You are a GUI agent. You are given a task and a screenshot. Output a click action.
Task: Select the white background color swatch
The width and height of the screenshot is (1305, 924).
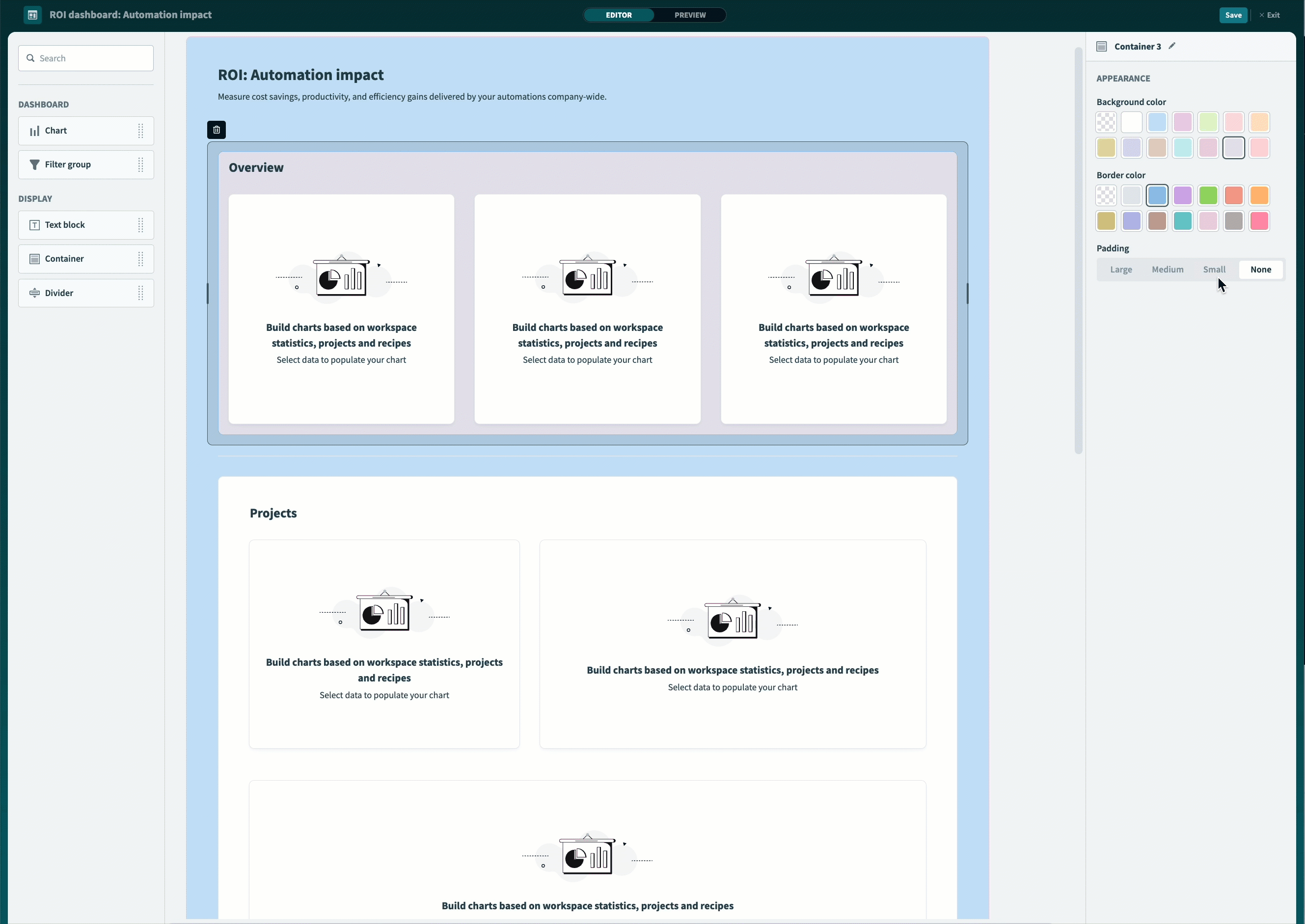[x=1132, y=122]
